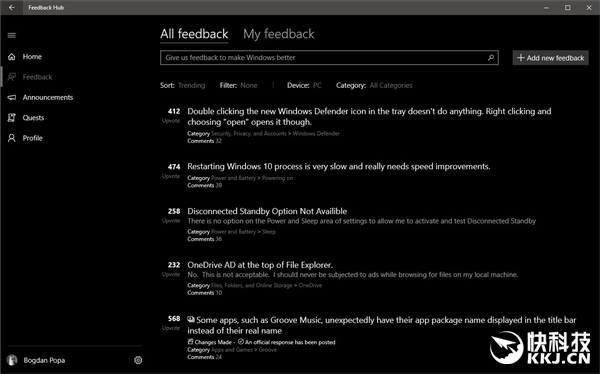Viewport: 600px width, 374px height.
Task: Open Category All Categories dropdown
Action: click(x=374, y=85)
